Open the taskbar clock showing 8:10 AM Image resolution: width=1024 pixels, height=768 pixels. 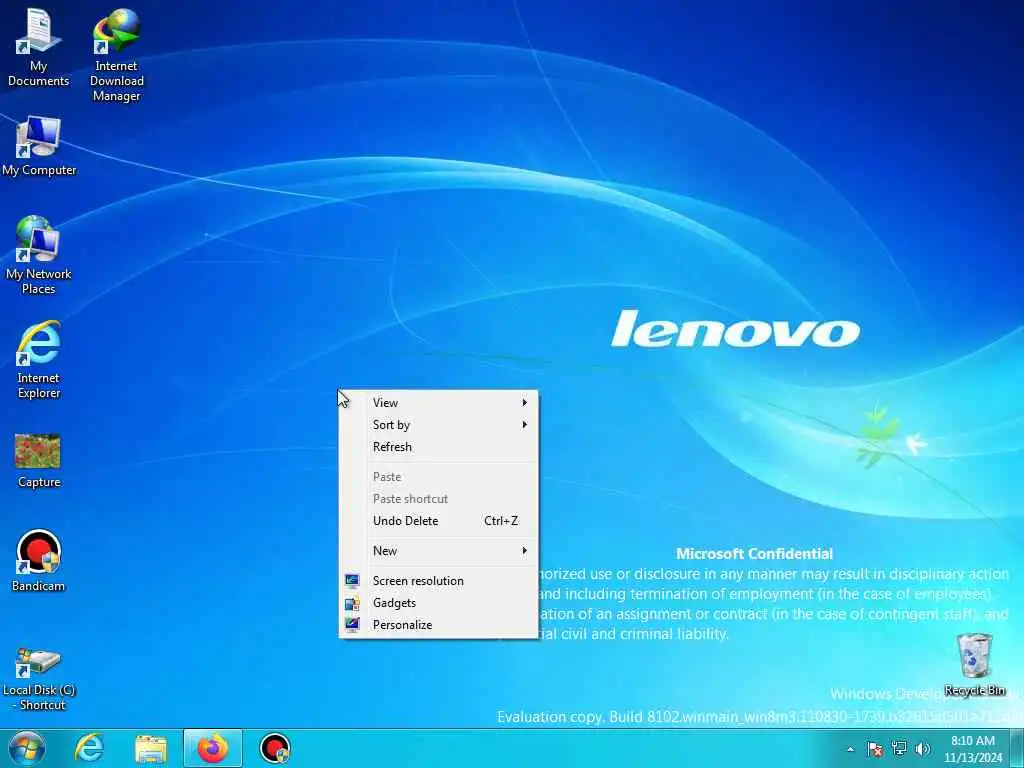click(972, 749)
